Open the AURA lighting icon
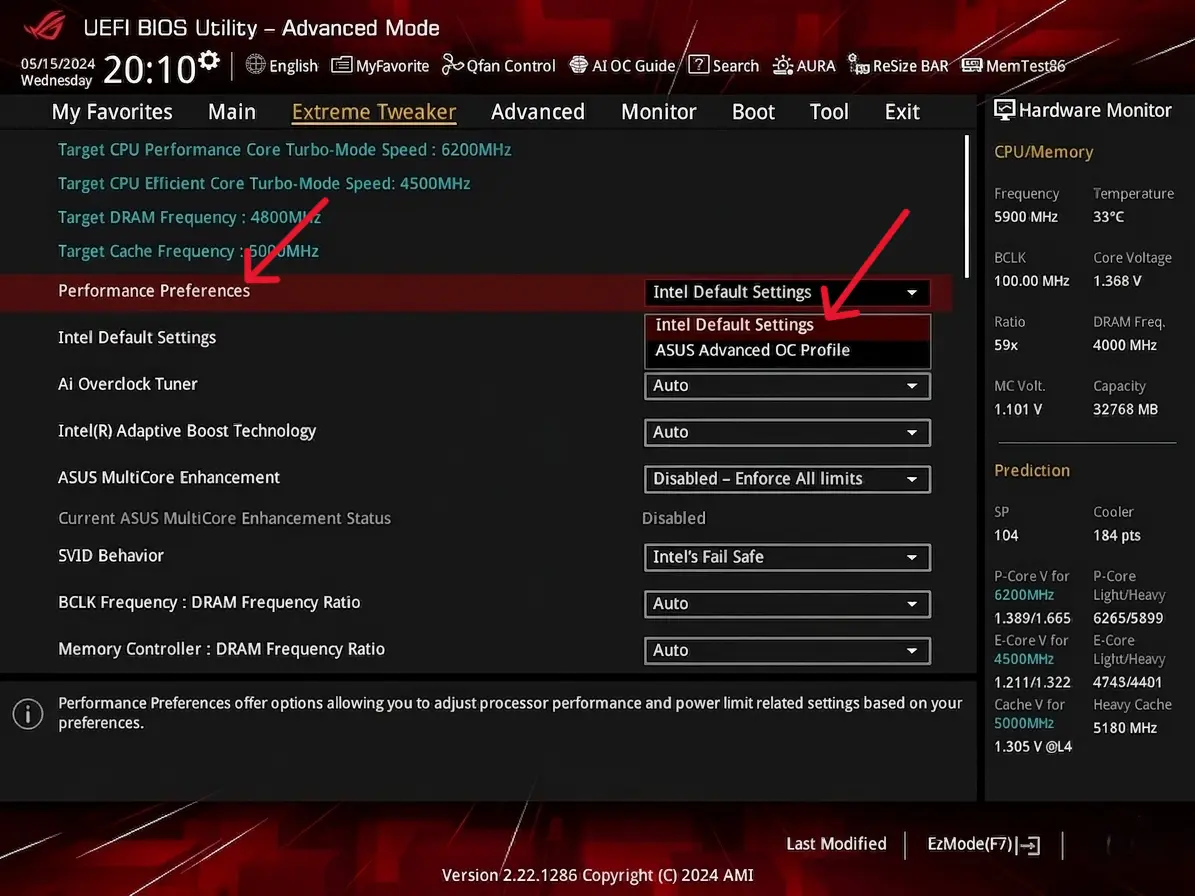The height and width of the screenshot is (896, 1195). tap(783, 66)
